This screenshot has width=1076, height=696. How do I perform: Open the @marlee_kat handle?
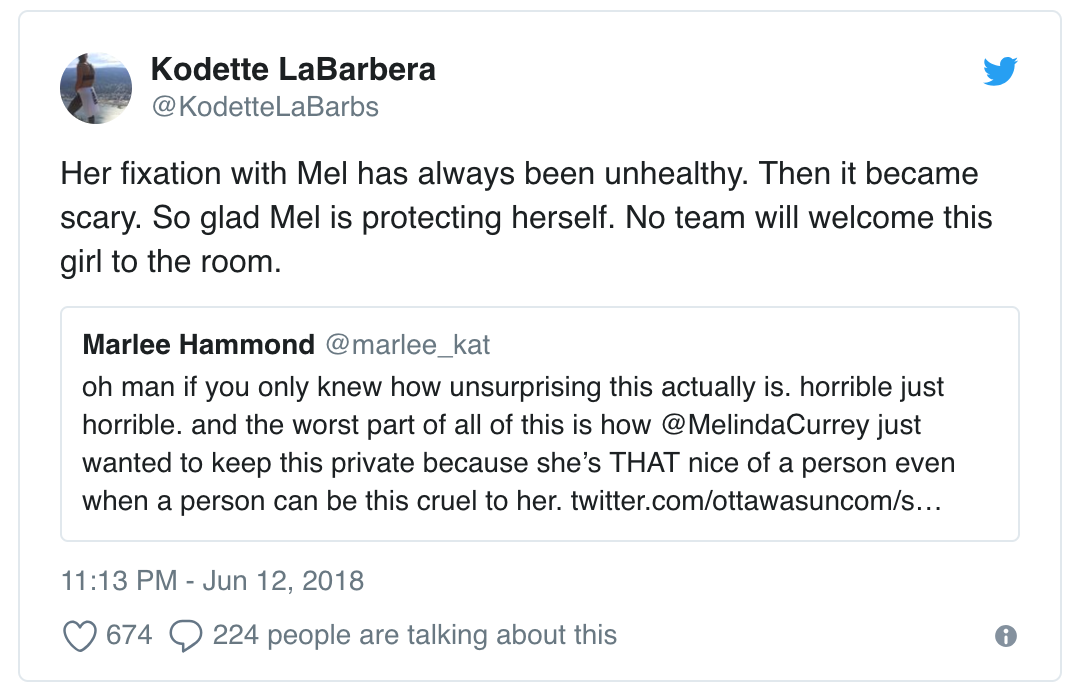[408, 345]
